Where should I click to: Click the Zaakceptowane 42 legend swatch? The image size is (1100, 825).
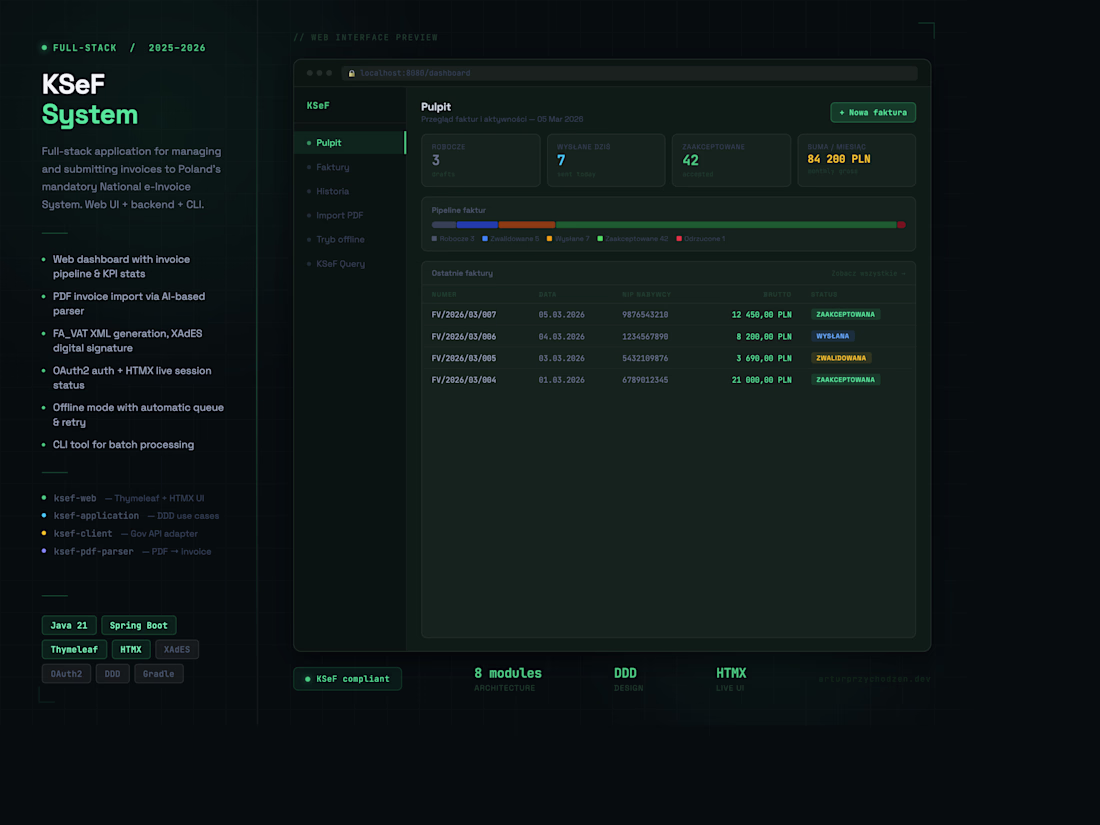(600, 239)
